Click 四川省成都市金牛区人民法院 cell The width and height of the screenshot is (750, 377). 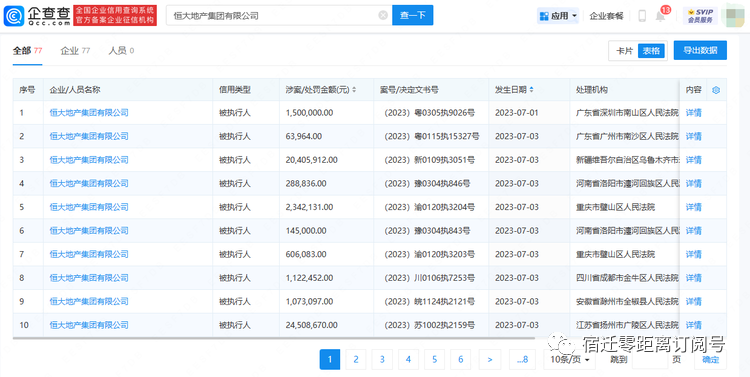tap(627, 278)
